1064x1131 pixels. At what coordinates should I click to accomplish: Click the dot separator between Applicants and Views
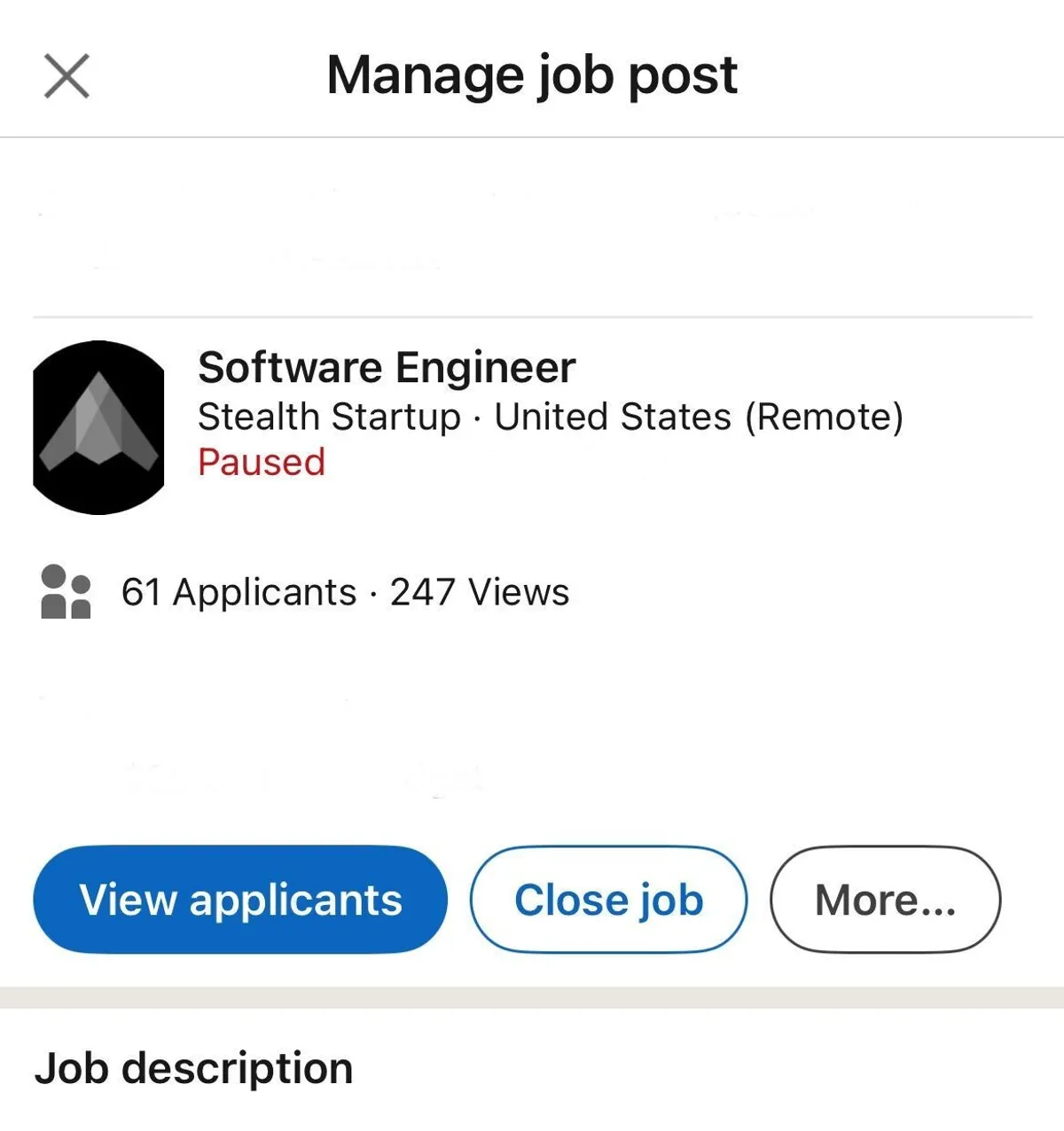(373, 593)
